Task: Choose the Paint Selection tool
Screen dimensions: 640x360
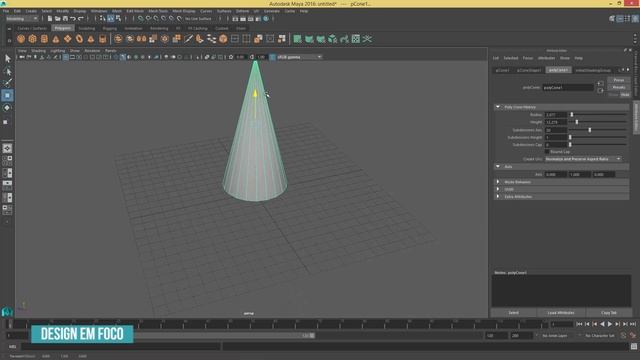Action: click(x=7, y=83)
